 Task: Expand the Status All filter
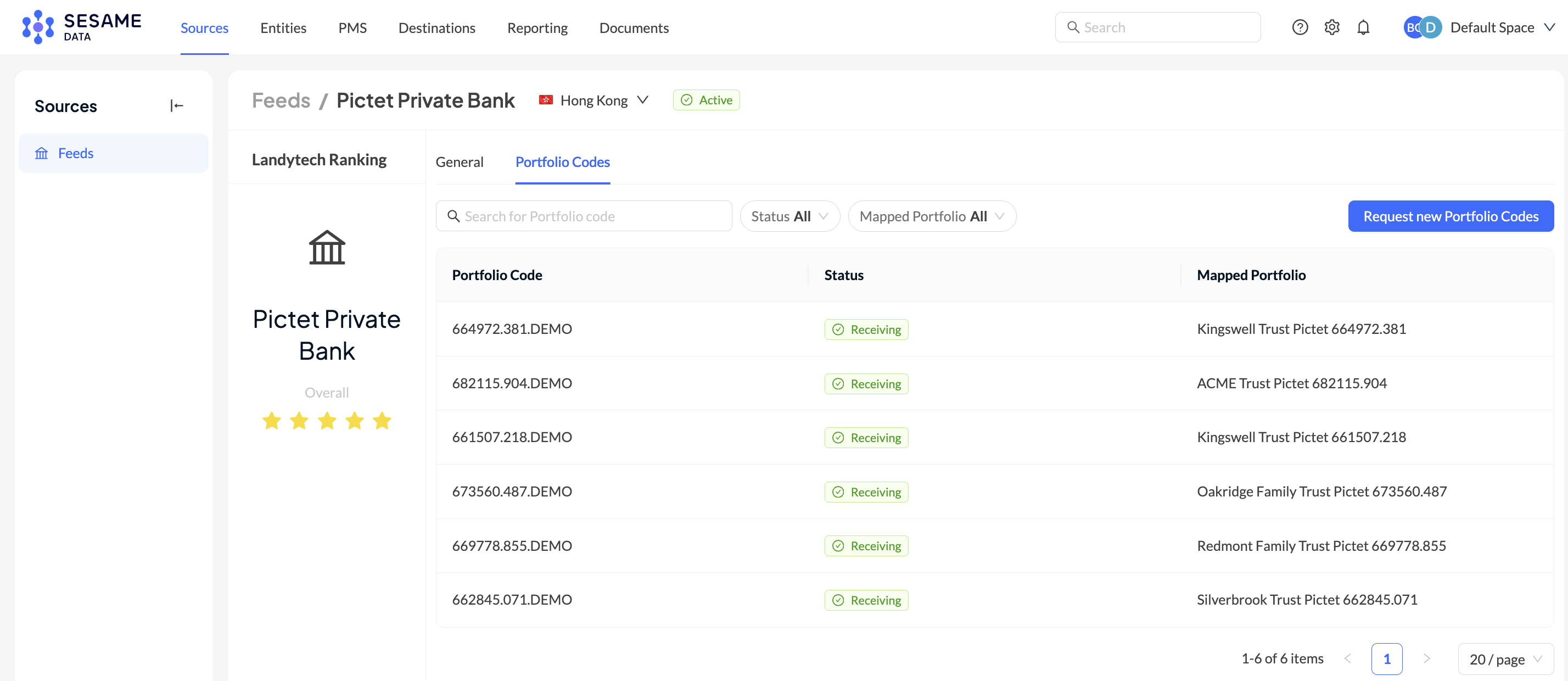(789, 216)
